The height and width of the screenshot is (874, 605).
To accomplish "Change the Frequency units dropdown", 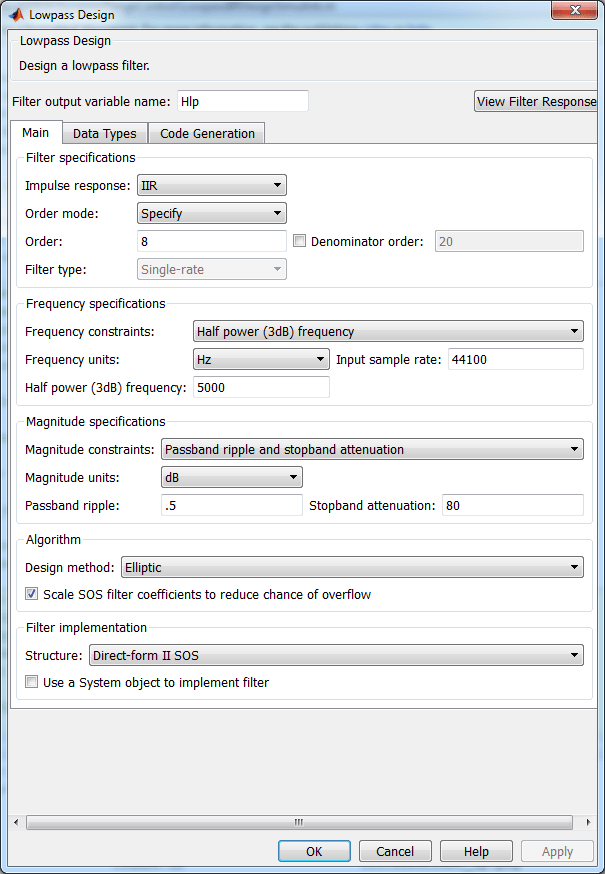I will 260,359.
